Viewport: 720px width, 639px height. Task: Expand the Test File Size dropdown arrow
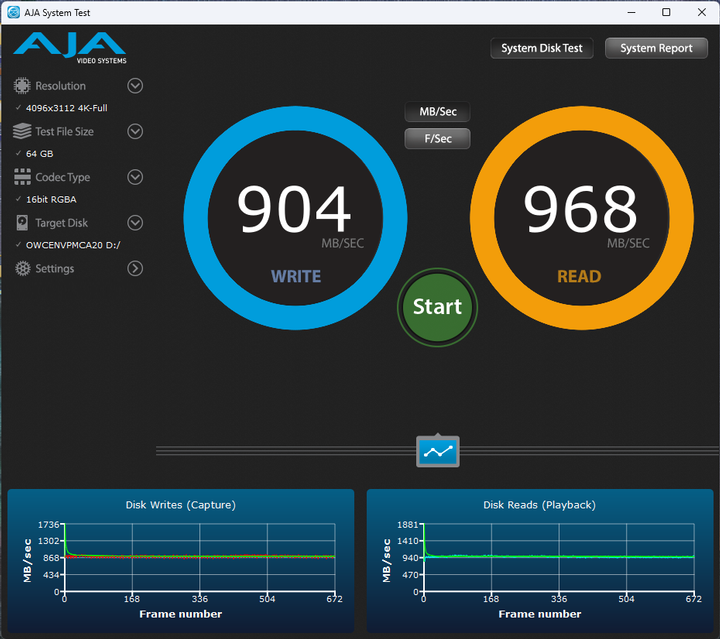pyautogui.click(x=135, y=131)
